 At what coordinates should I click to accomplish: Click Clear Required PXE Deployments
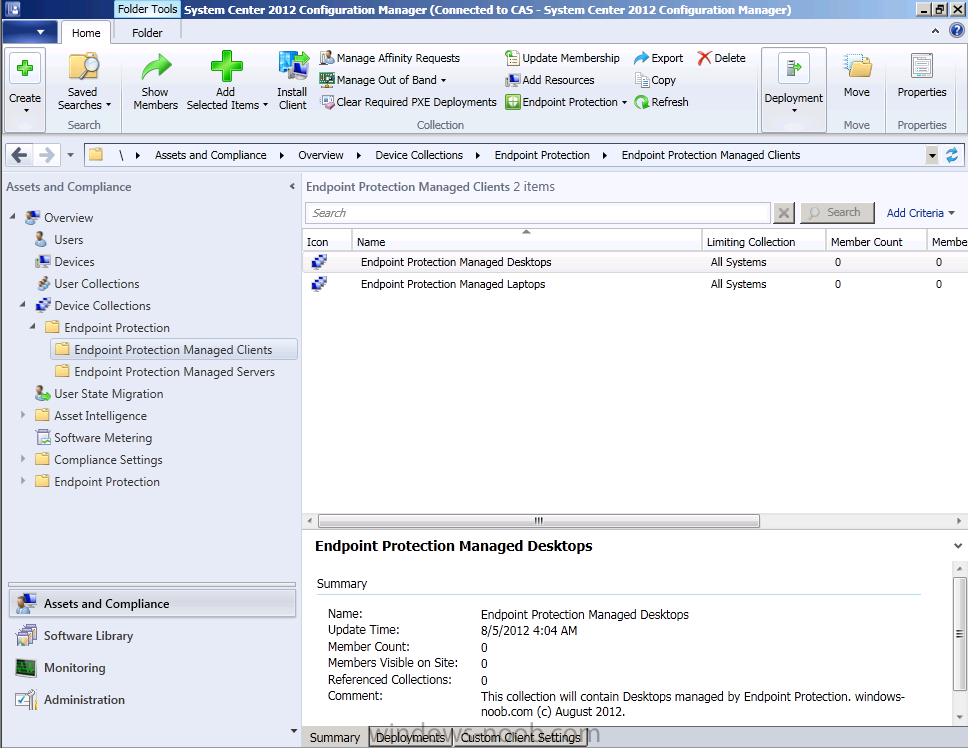408,102
